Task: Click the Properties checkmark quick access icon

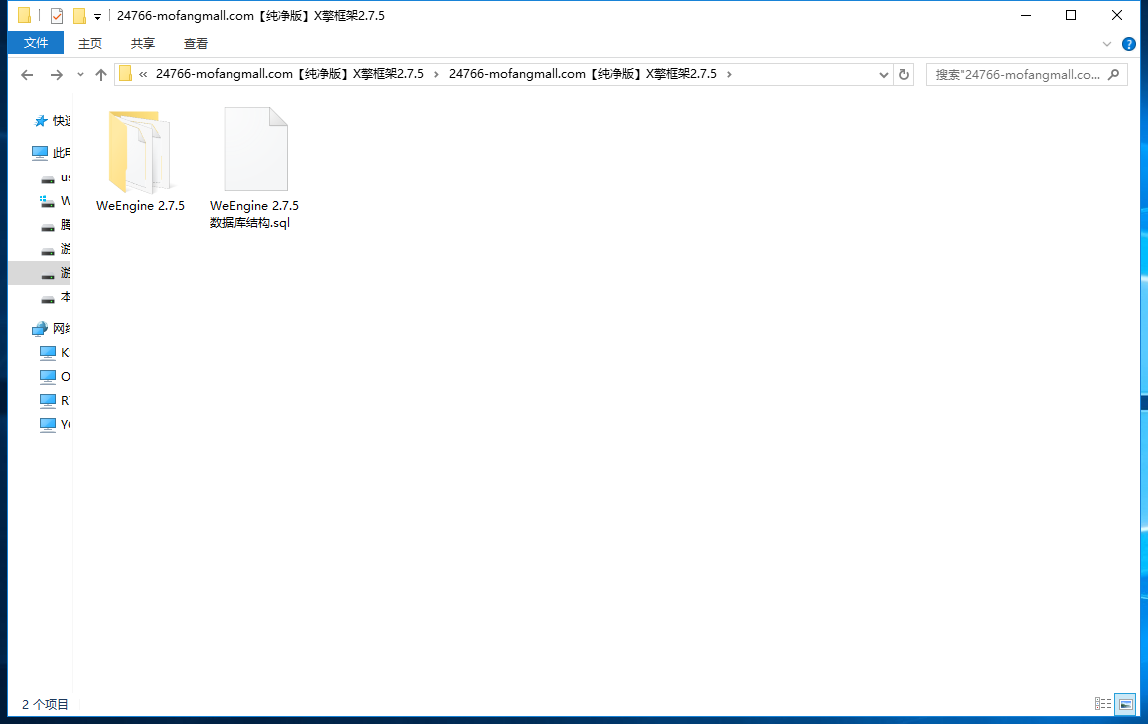Action: (56, 15)
